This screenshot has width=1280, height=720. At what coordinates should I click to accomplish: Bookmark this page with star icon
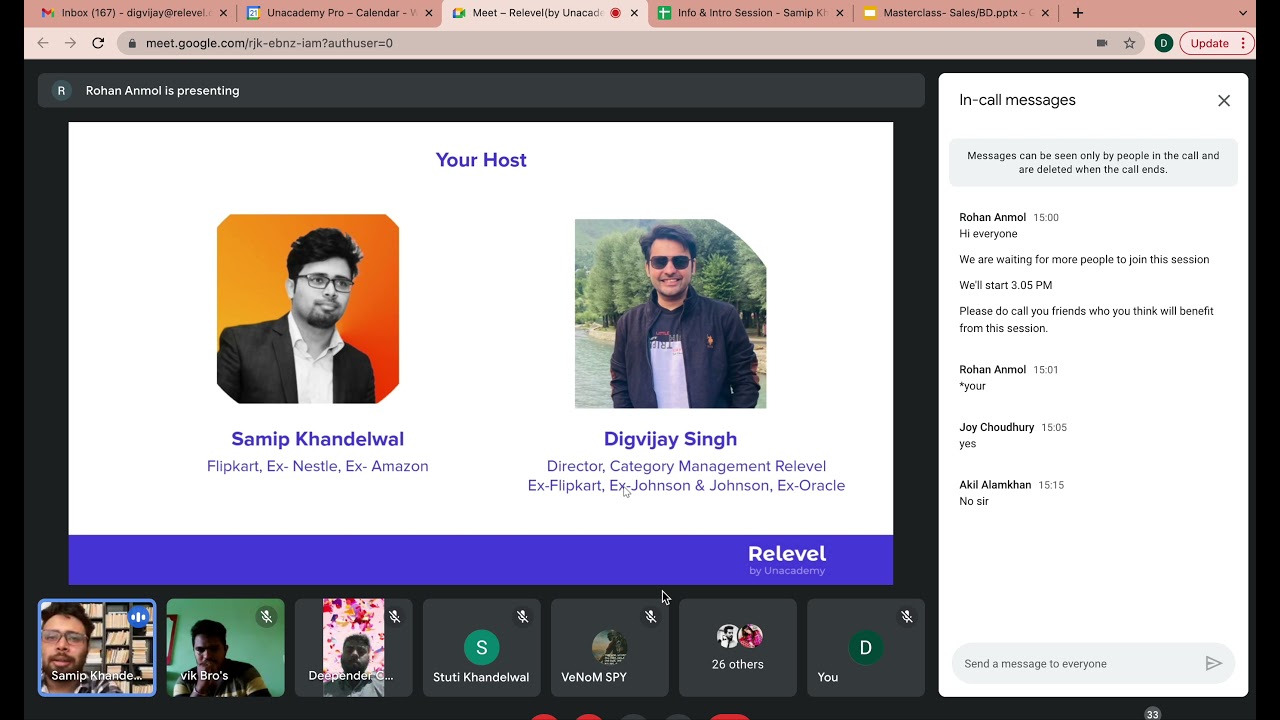click(x=1129, y=43)
